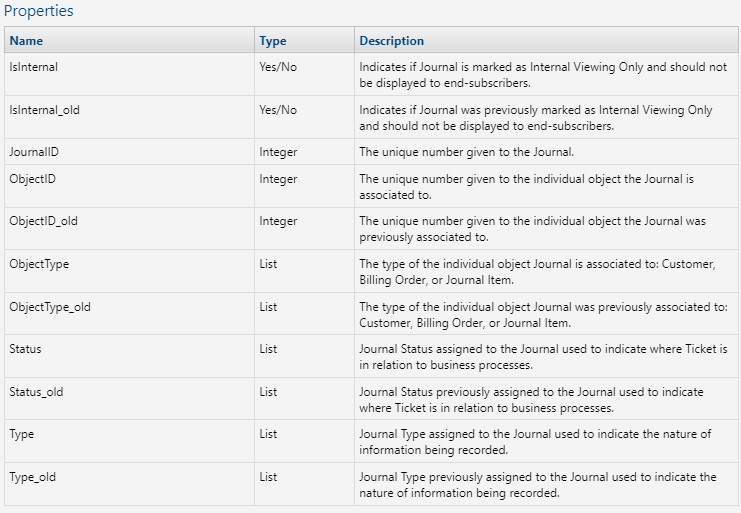Click List type in Type_old row
Screen dimensions: 741x513
pyautogui.click(x=268, y=477)
